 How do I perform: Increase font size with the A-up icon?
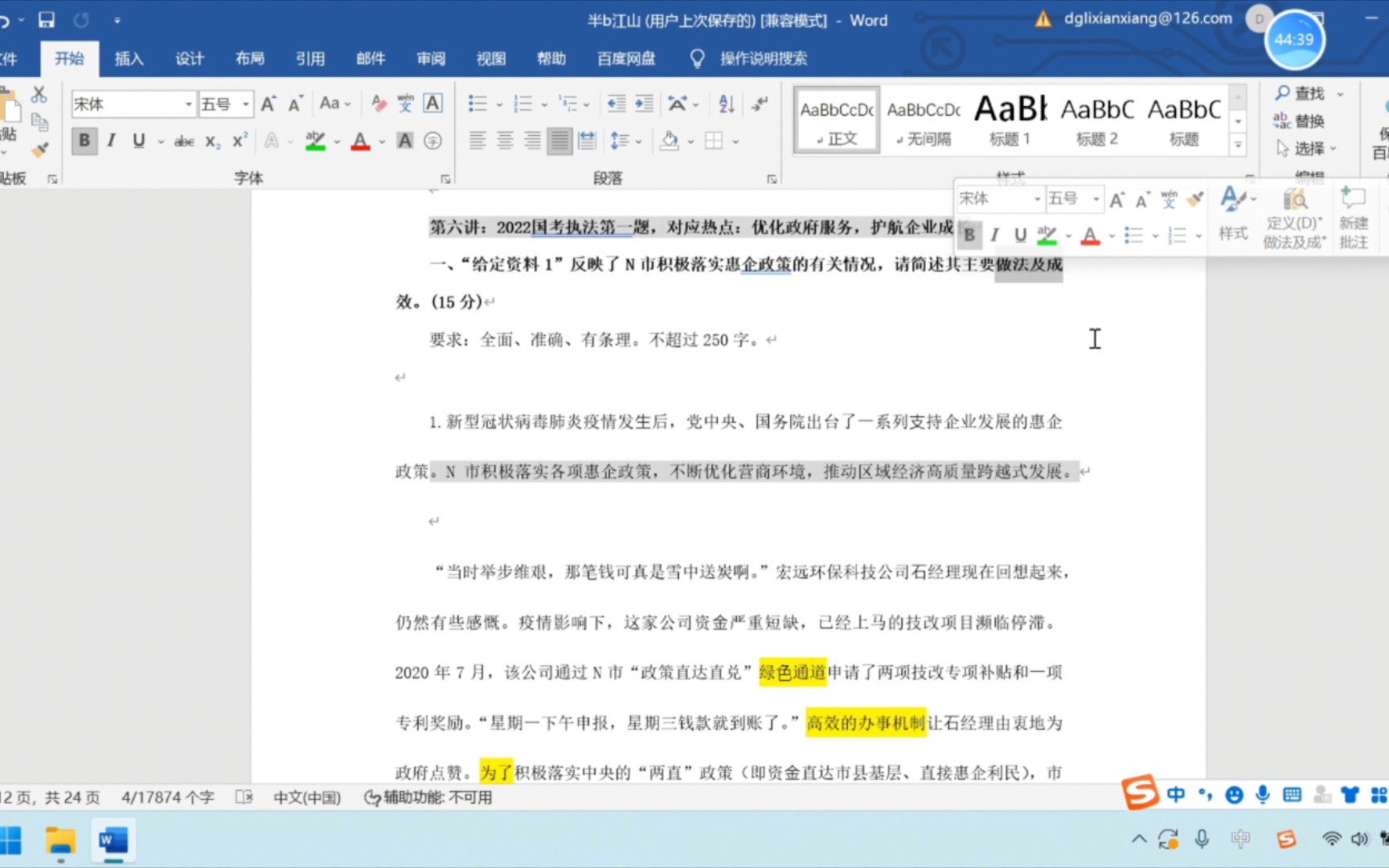point(268,104)
